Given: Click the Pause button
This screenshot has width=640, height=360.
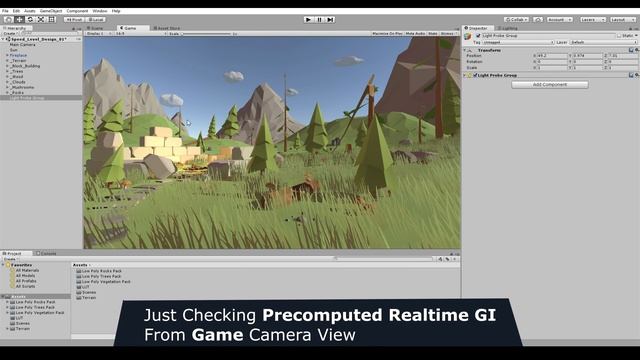Looking at the screenshot, I should (x=320, y=20).
